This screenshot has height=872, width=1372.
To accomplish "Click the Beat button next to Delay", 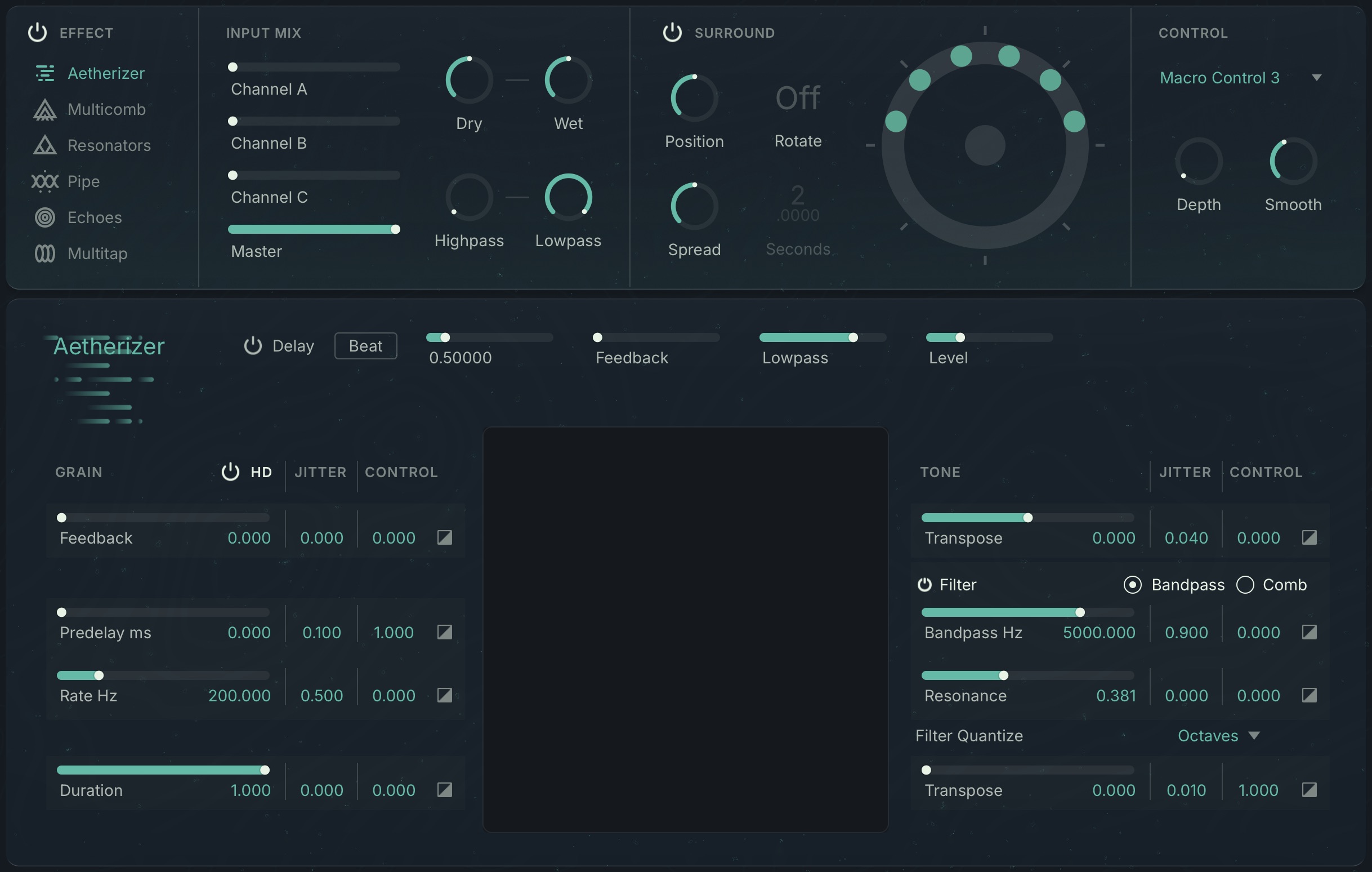I will [365, 345].
